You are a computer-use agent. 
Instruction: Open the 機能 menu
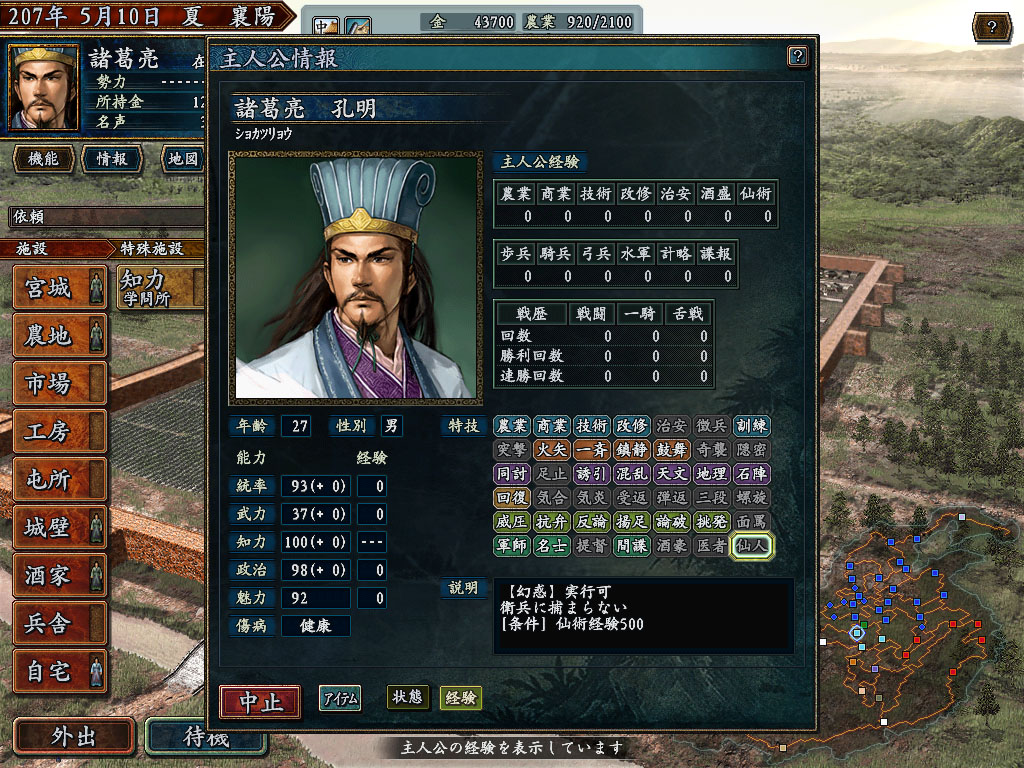43,159
